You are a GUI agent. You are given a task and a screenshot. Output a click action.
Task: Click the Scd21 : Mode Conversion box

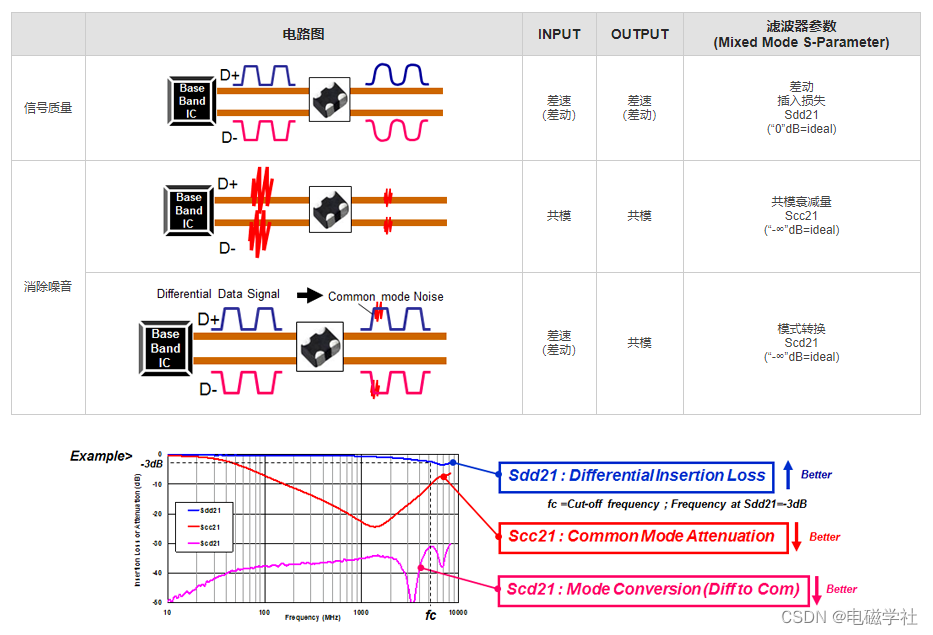tap(653, 590)
